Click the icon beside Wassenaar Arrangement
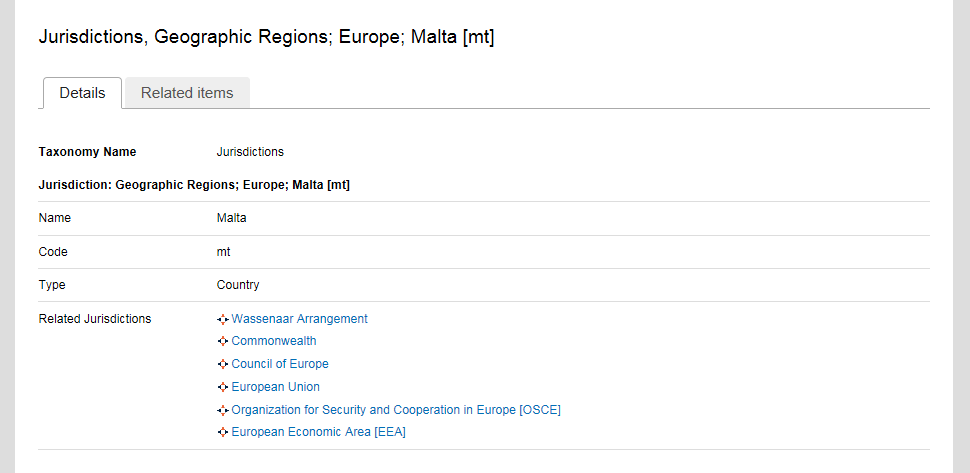The width and height of the screenshot is (970, 473). tap(223, 319)
